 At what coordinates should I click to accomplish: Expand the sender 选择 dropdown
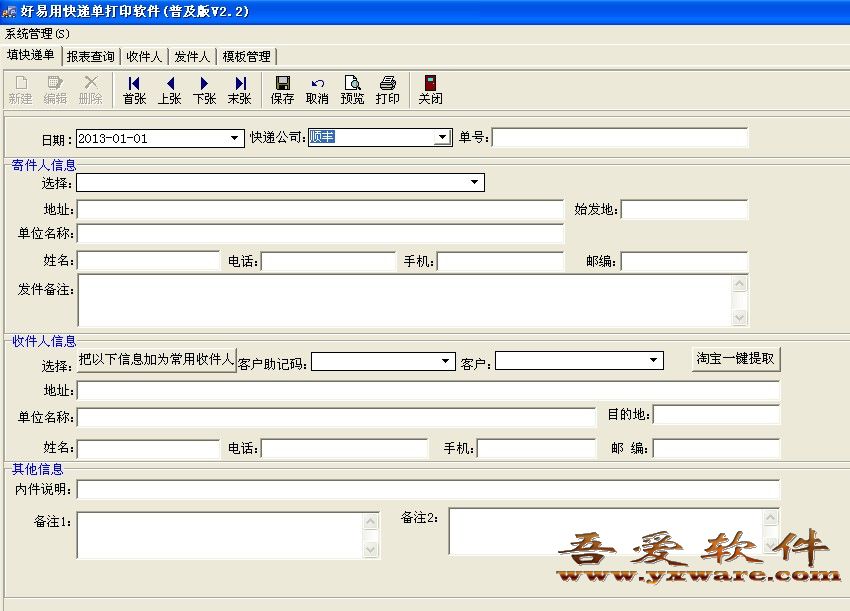[474, 182]
